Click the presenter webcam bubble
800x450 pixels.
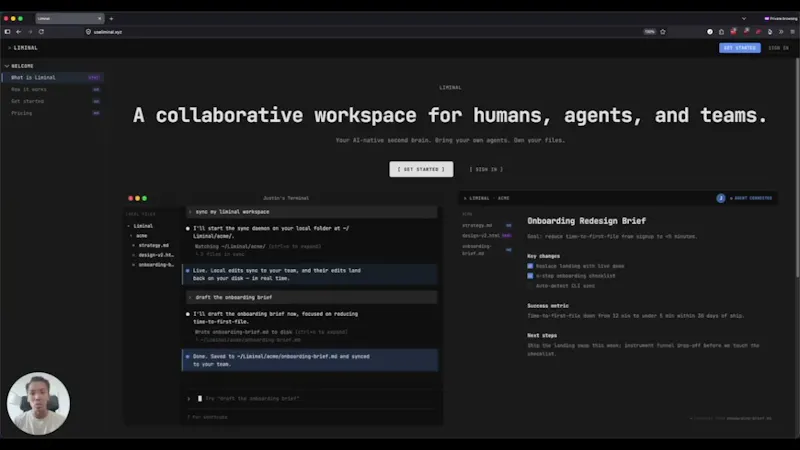pos(38,404)
